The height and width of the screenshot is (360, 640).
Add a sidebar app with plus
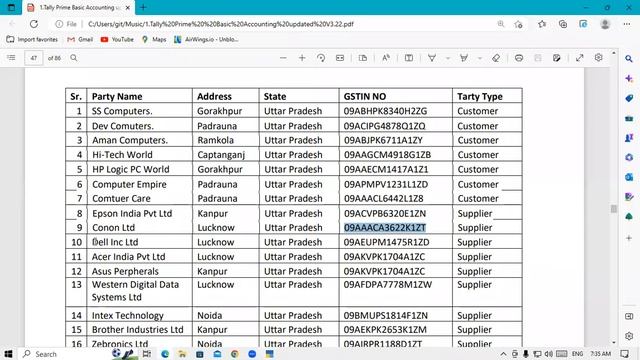click(629, 238)
